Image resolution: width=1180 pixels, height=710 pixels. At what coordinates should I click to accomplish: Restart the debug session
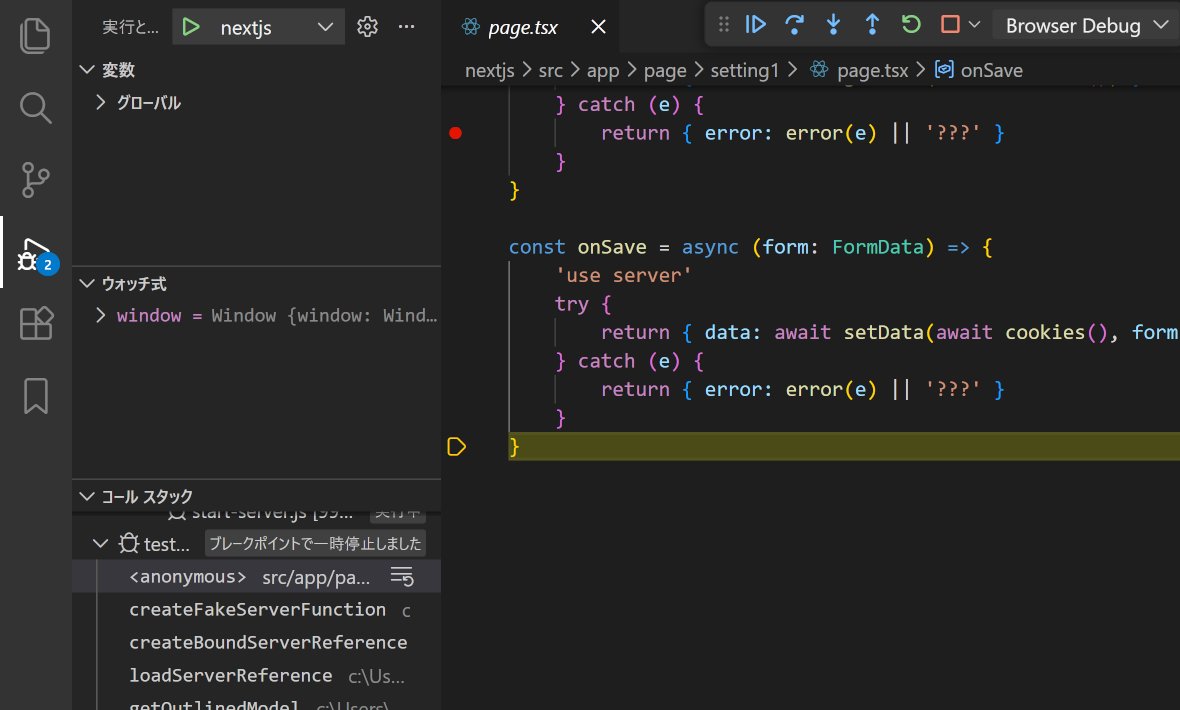pos(911,25)
